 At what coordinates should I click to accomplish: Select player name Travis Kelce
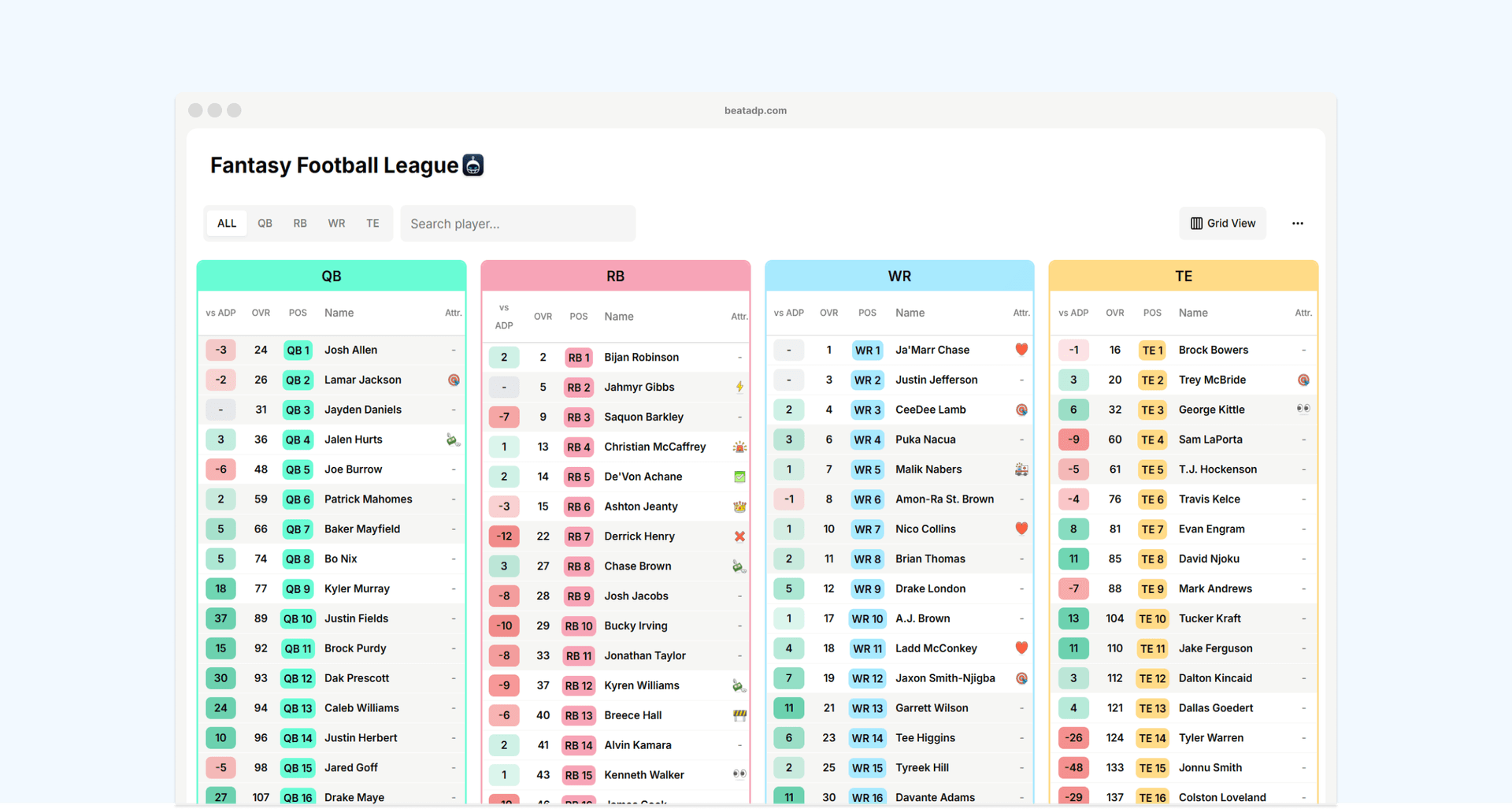tap(1209, 499)
